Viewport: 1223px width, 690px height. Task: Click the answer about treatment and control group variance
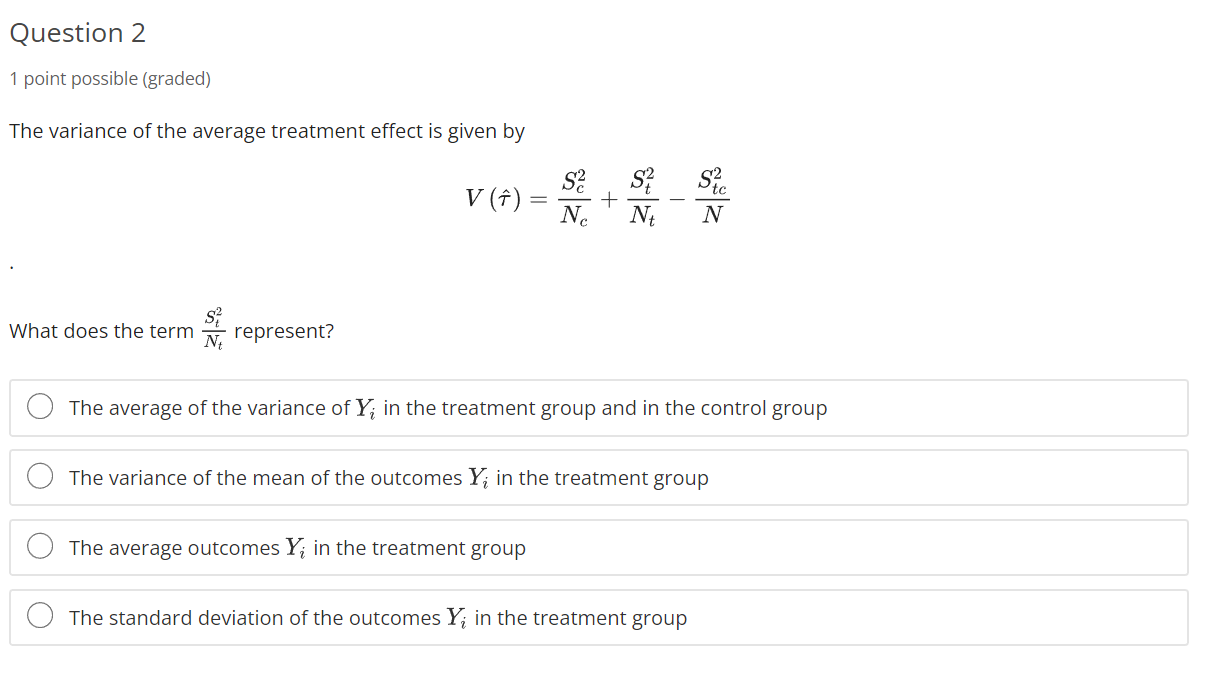[447, 407]
